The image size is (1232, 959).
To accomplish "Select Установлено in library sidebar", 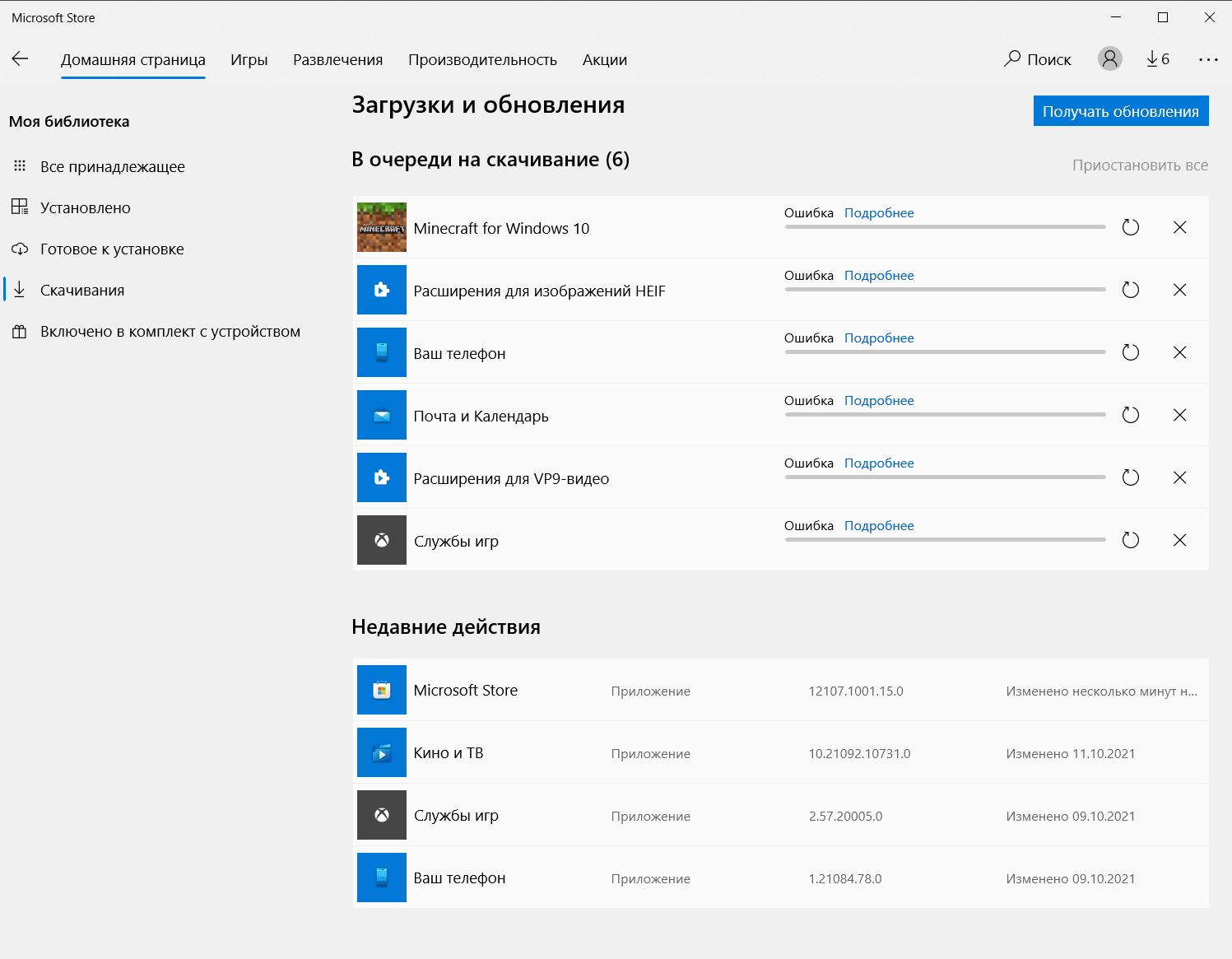I will point(72,207).
